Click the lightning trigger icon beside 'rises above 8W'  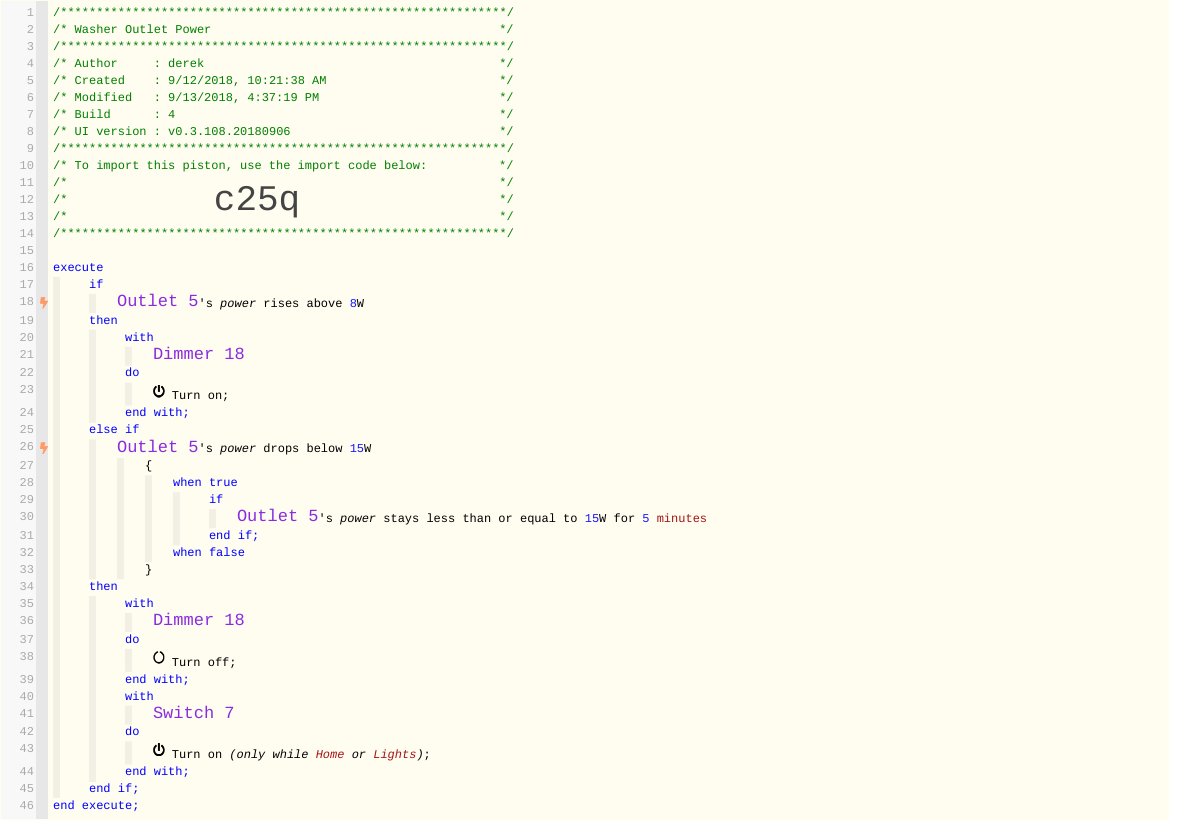[44, 303]
